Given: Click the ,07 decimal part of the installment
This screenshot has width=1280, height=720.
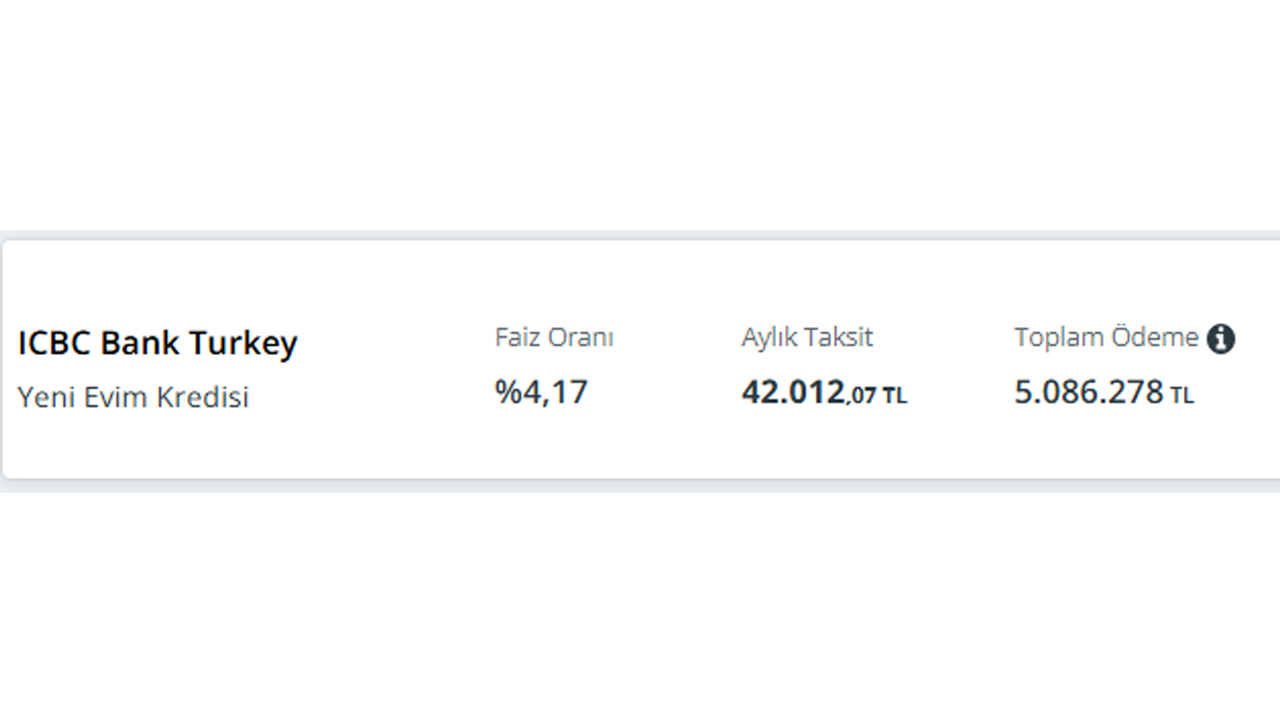Looking at the screenshot, I should [862, 396].
